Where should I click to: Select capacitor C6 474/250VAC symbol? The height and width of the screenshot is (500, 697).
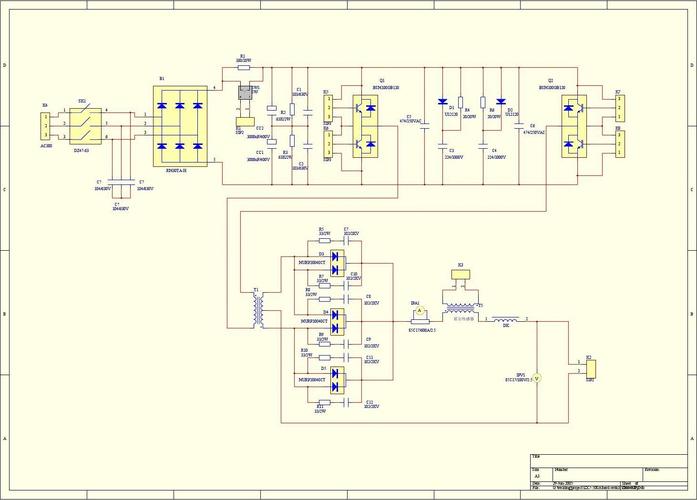519,126
